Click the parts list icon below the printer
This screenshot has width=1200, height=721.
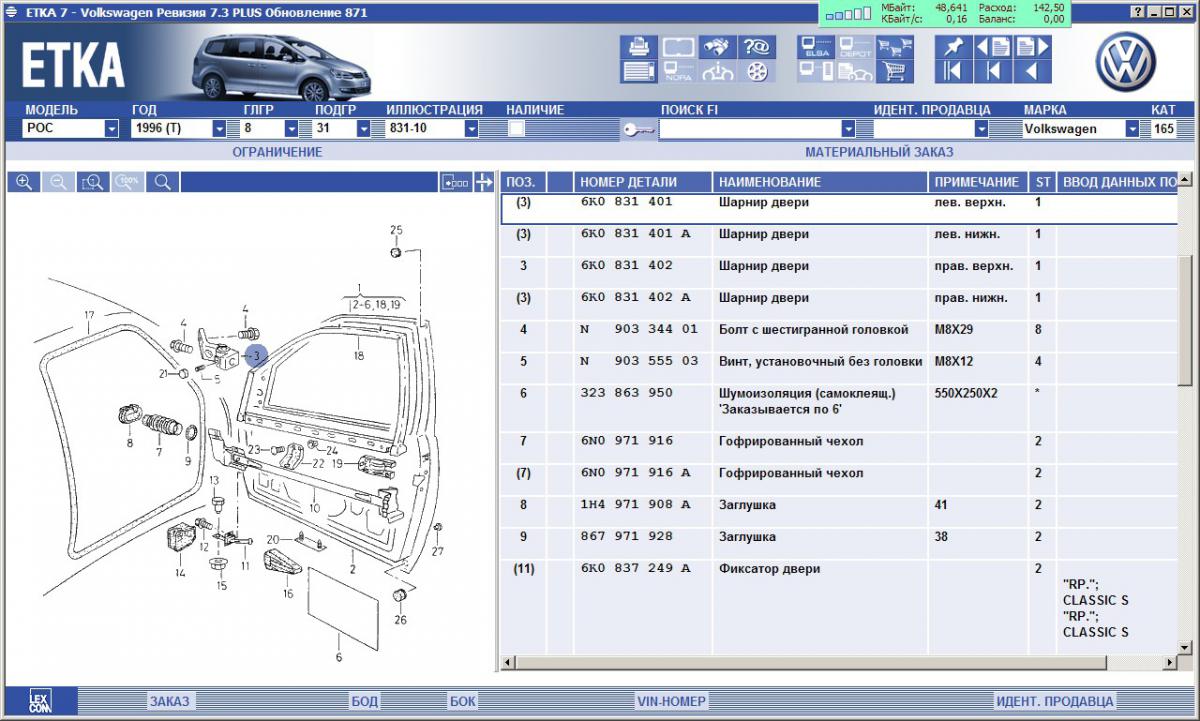click(x=637, y=71)
